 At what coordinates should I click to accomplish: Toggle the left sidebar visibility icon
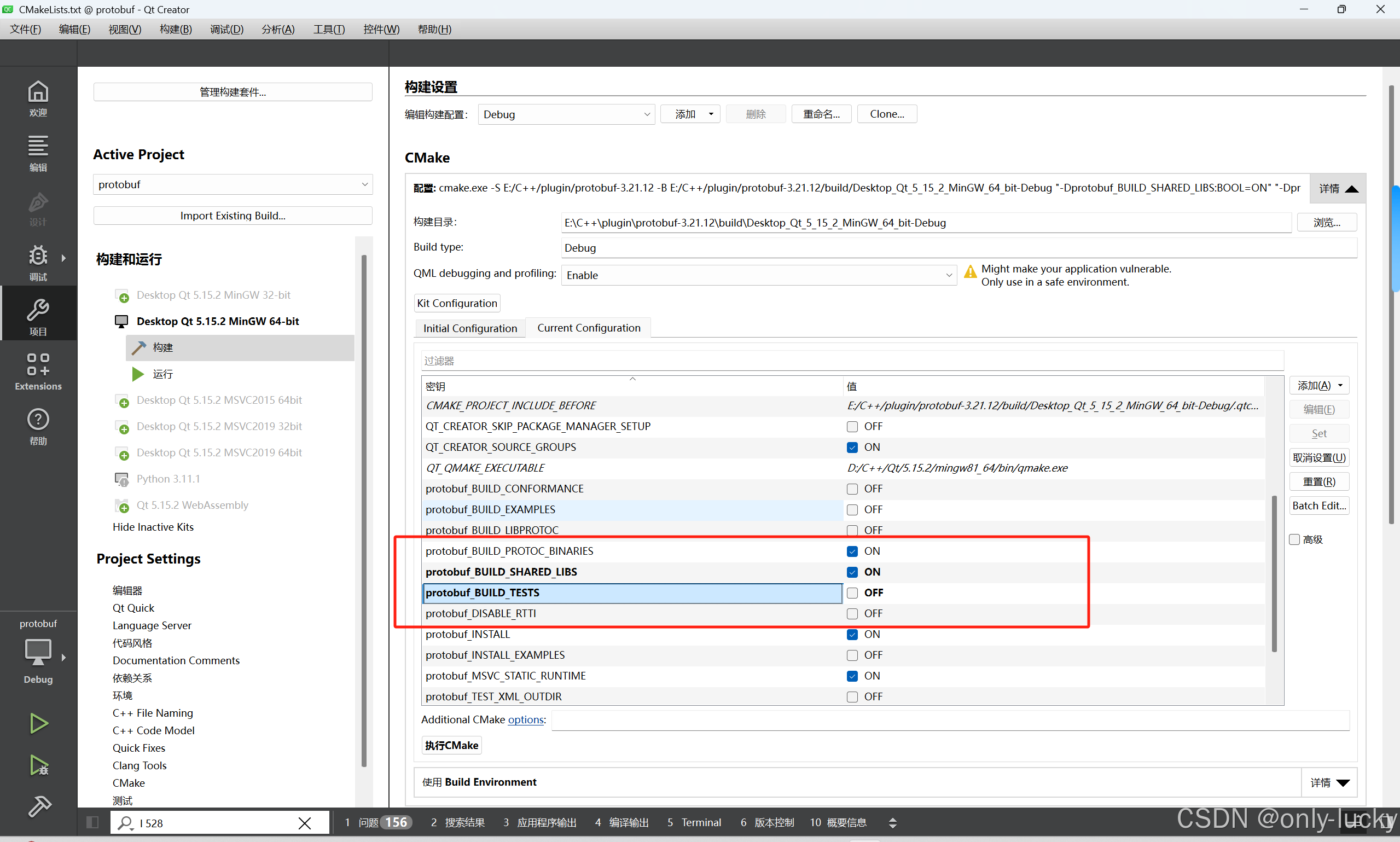click(92, 822)
